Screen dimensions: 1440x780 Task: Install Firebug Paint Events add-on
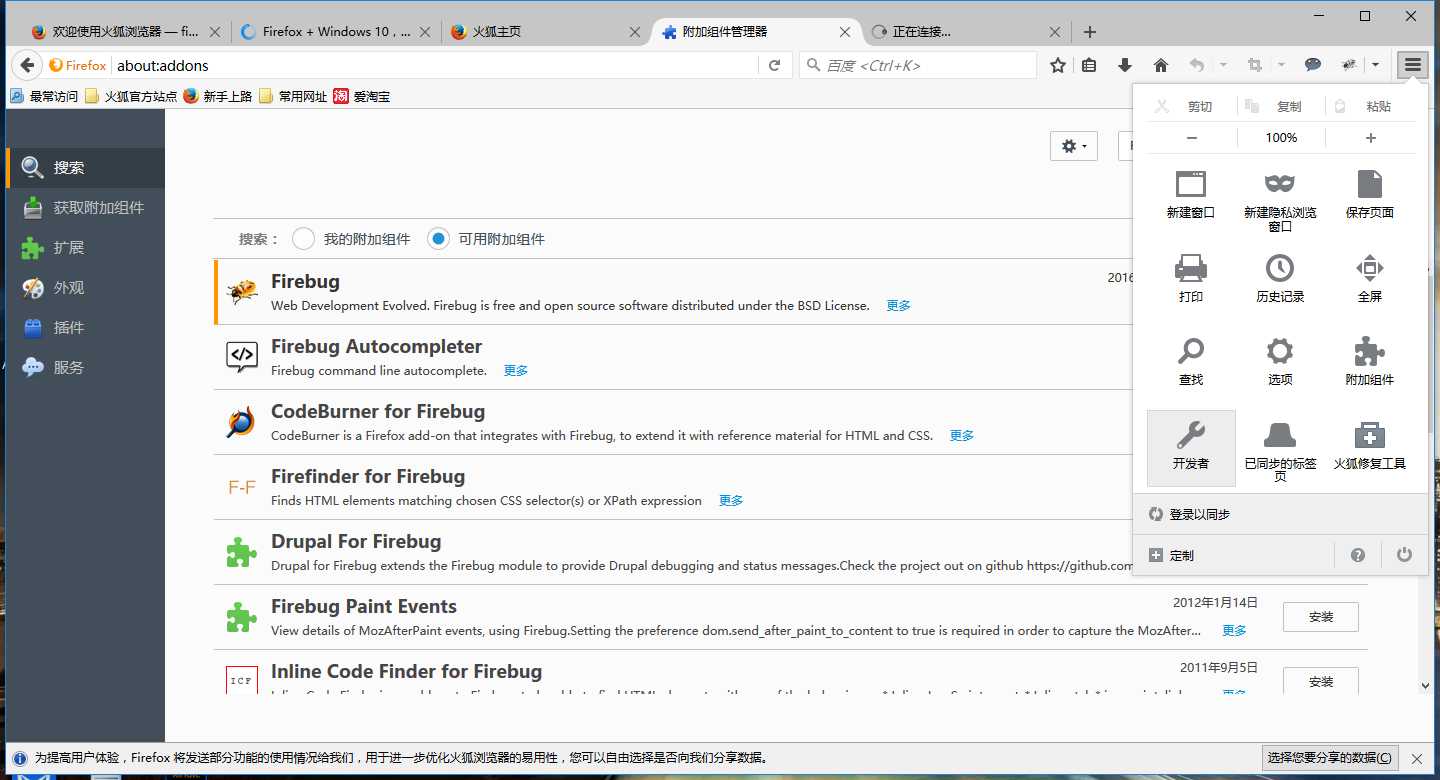pyautogui.click(x=1320, y=617)
